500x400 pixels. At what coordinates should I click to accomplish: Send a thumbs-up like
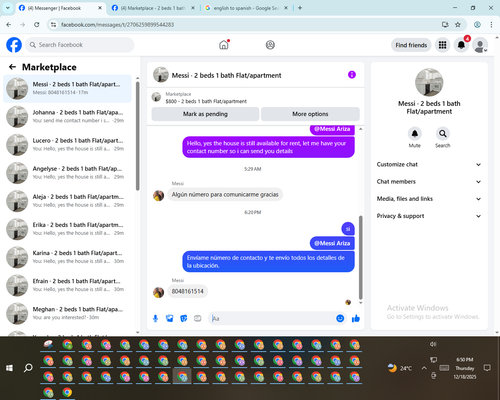[356, 318]
